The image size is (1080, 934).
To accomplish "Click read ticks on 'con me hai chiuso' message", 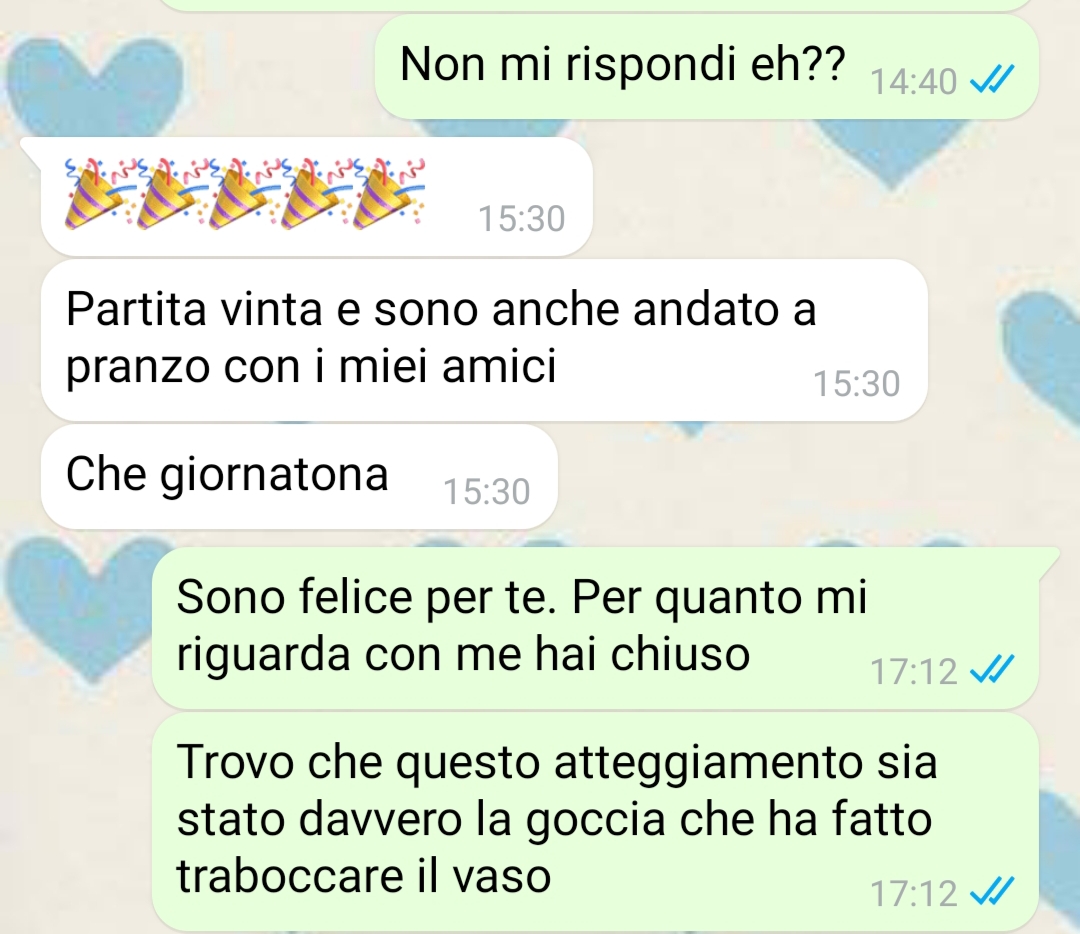I will click(x=992, y=670).
